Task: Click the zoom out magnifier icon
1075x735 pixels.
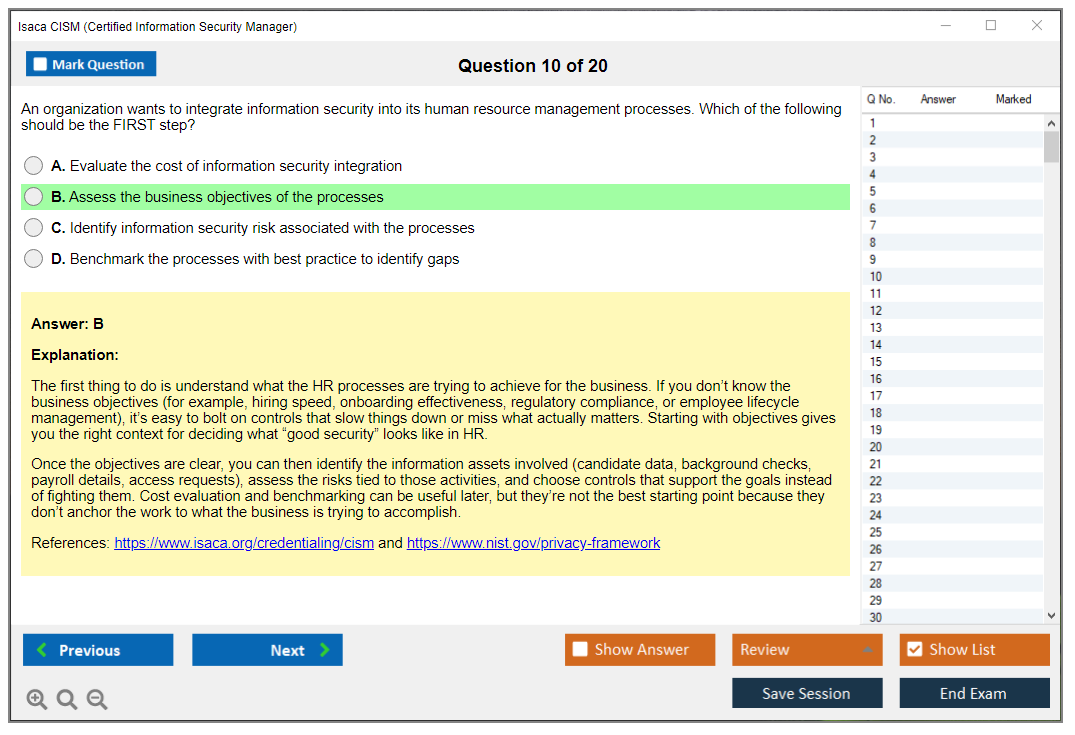Action: tap(97, 699)
